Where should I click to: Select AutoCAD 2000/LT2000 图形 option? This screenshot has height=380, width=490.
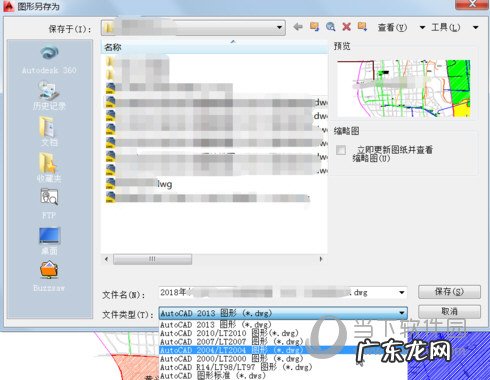tap(283, 359)
